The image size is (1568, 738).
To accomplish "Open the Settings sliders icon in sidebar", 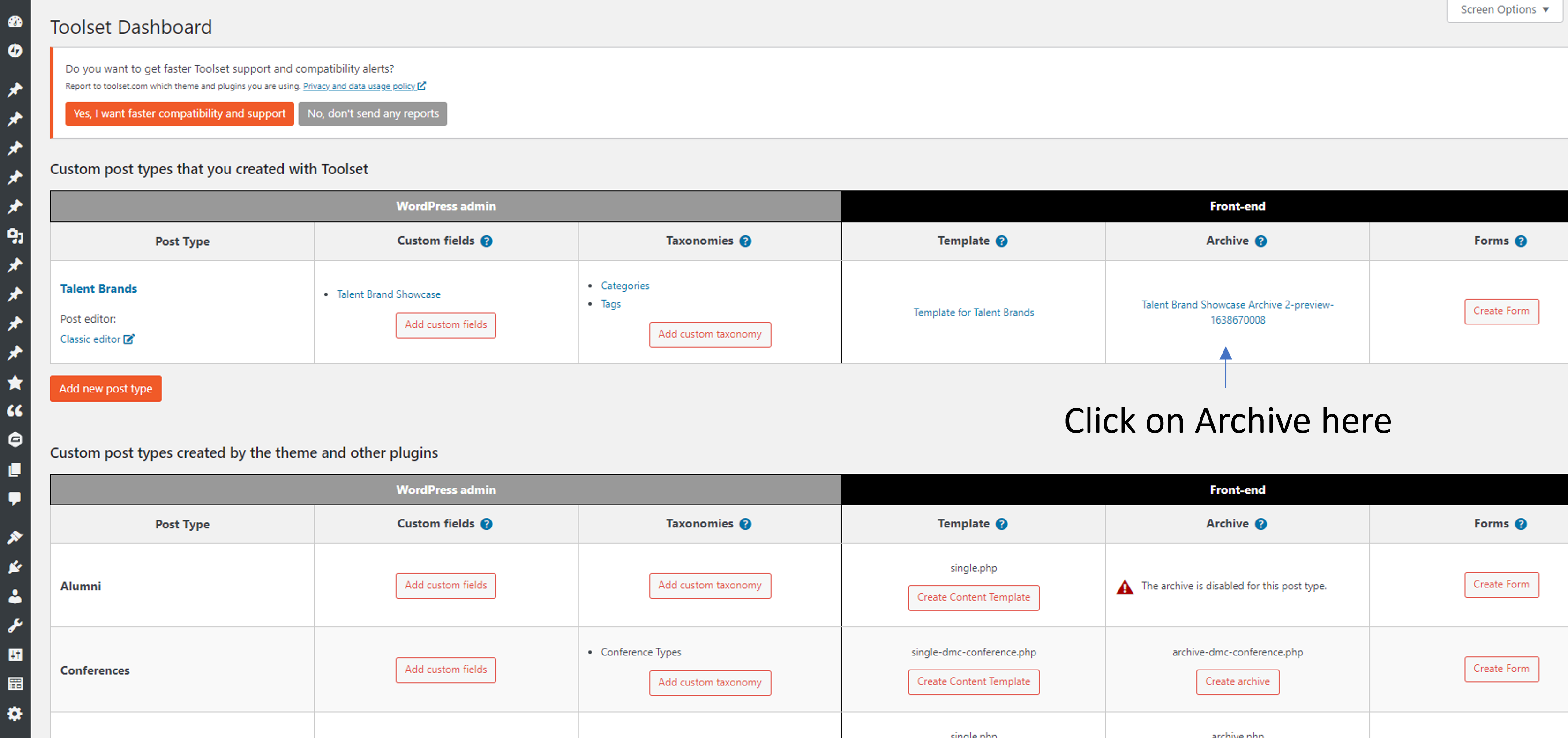I will (x=15, y=655).
